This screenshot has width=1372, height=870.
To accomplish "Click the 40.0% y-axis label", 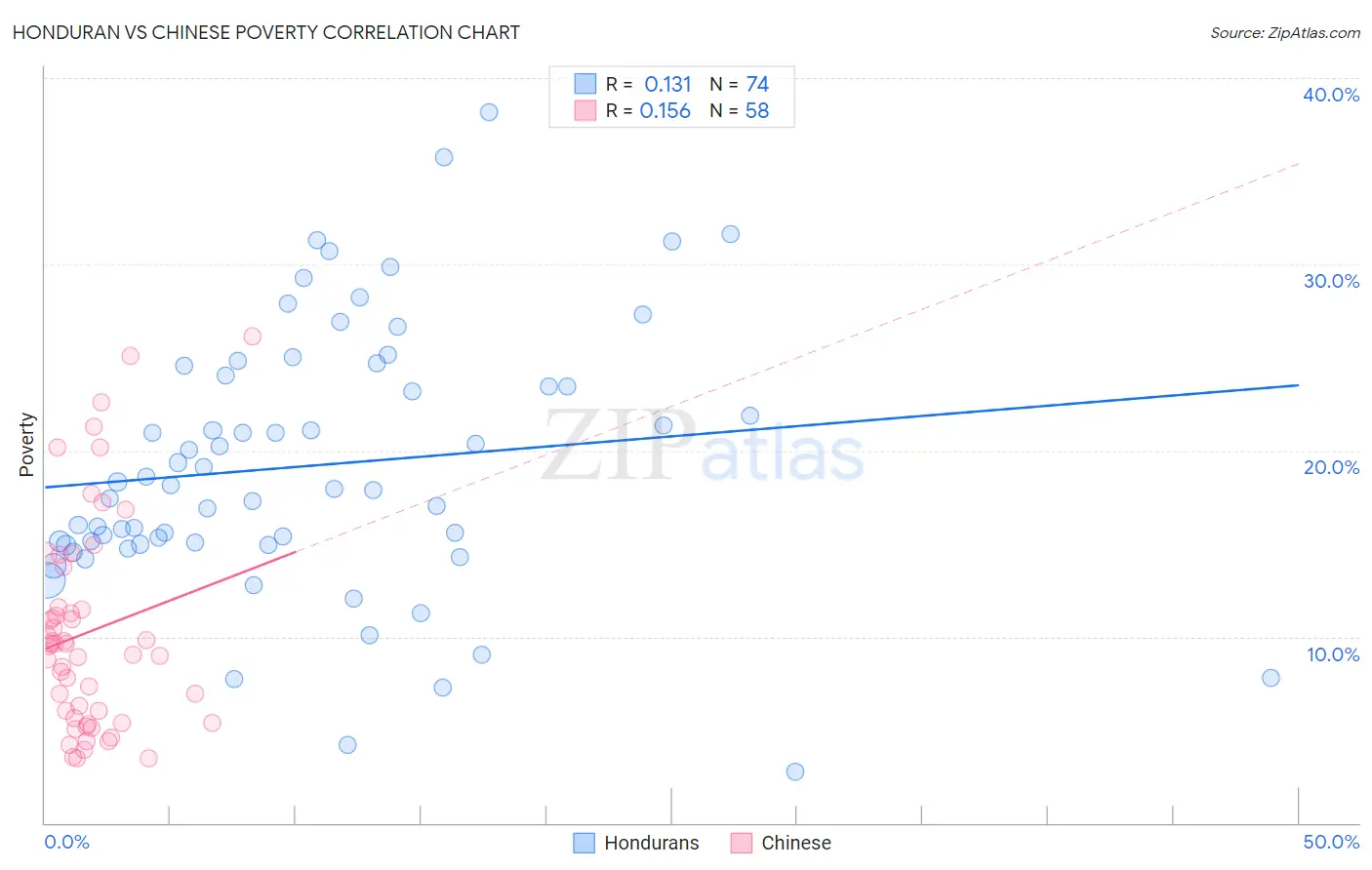I will coord(1331,95).
